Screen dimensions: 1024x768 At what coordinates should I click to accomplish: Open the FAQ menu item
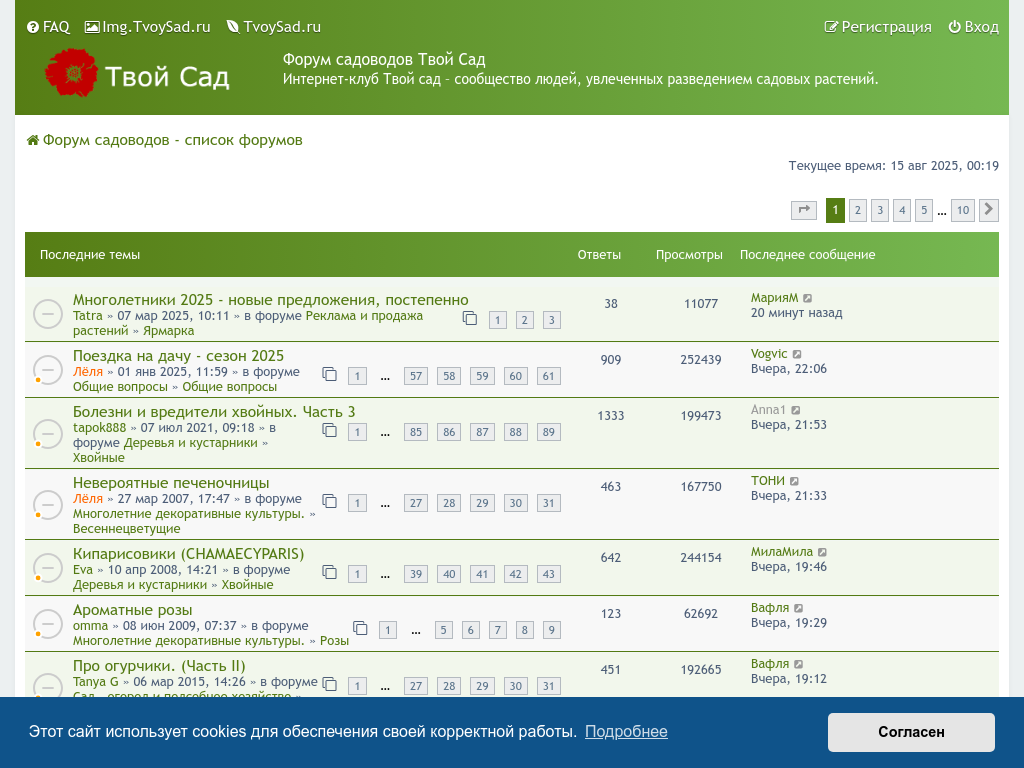[x=48, y=27]
